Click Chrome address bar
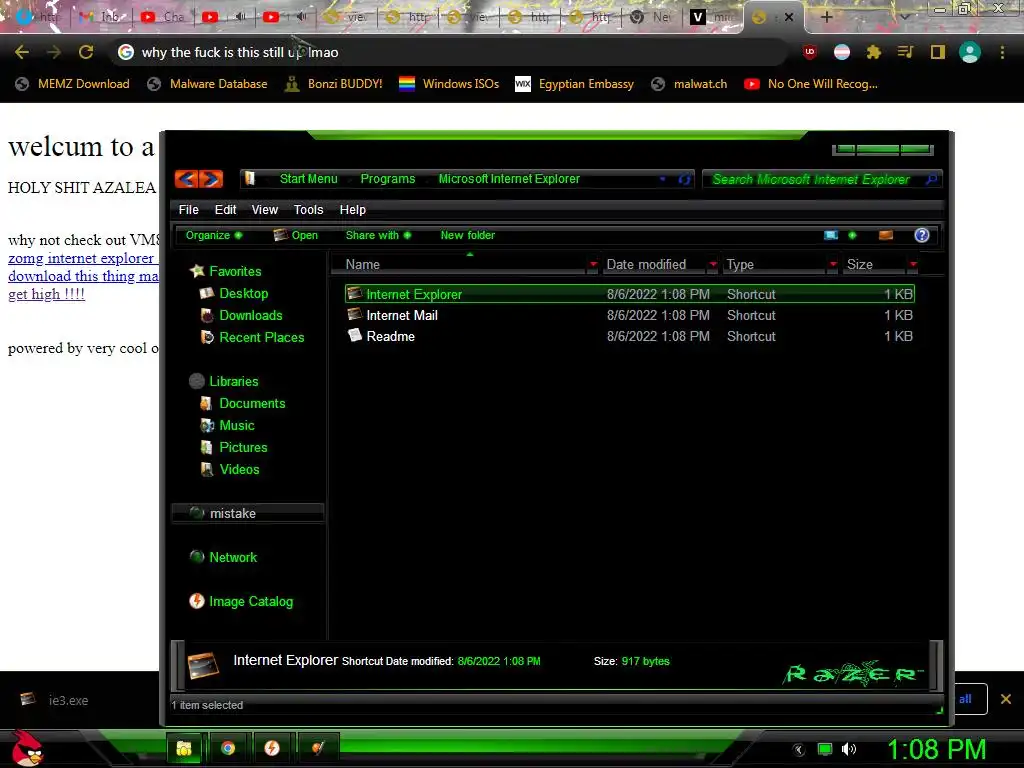1024x768 pixels. (451, 52)
